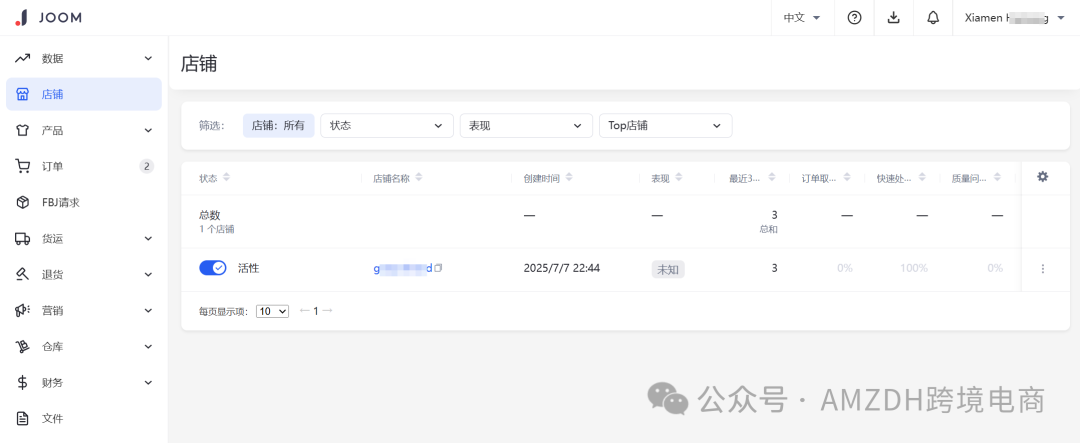The image size is (1080, 443).
Task: Toggle the 活性 store status switch
Action: click(213, 268)
